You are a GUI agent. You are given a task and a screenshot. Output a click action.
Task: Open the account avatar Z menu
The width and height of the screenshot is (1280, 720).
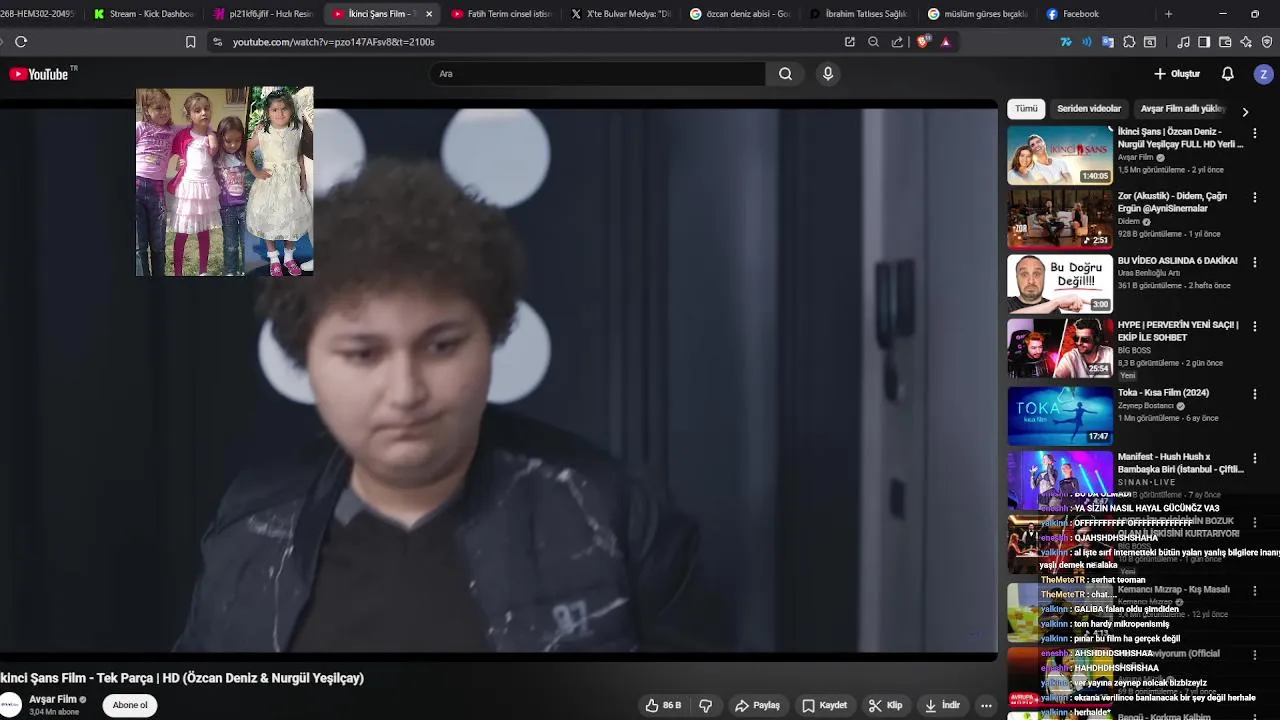[x=1263, y=74]
